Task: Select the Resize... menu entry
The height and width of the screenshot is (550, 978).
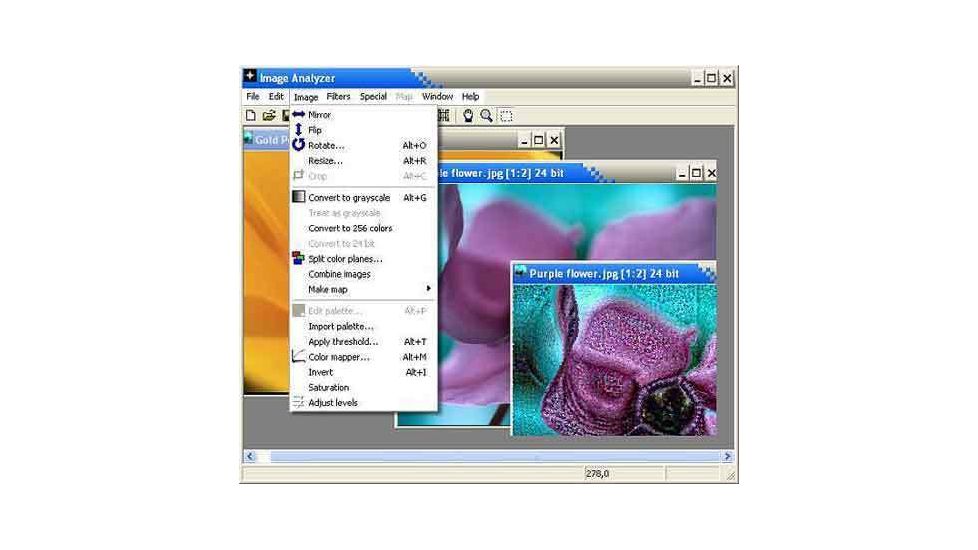Action: pyautogui.click(x=363, y=161)
